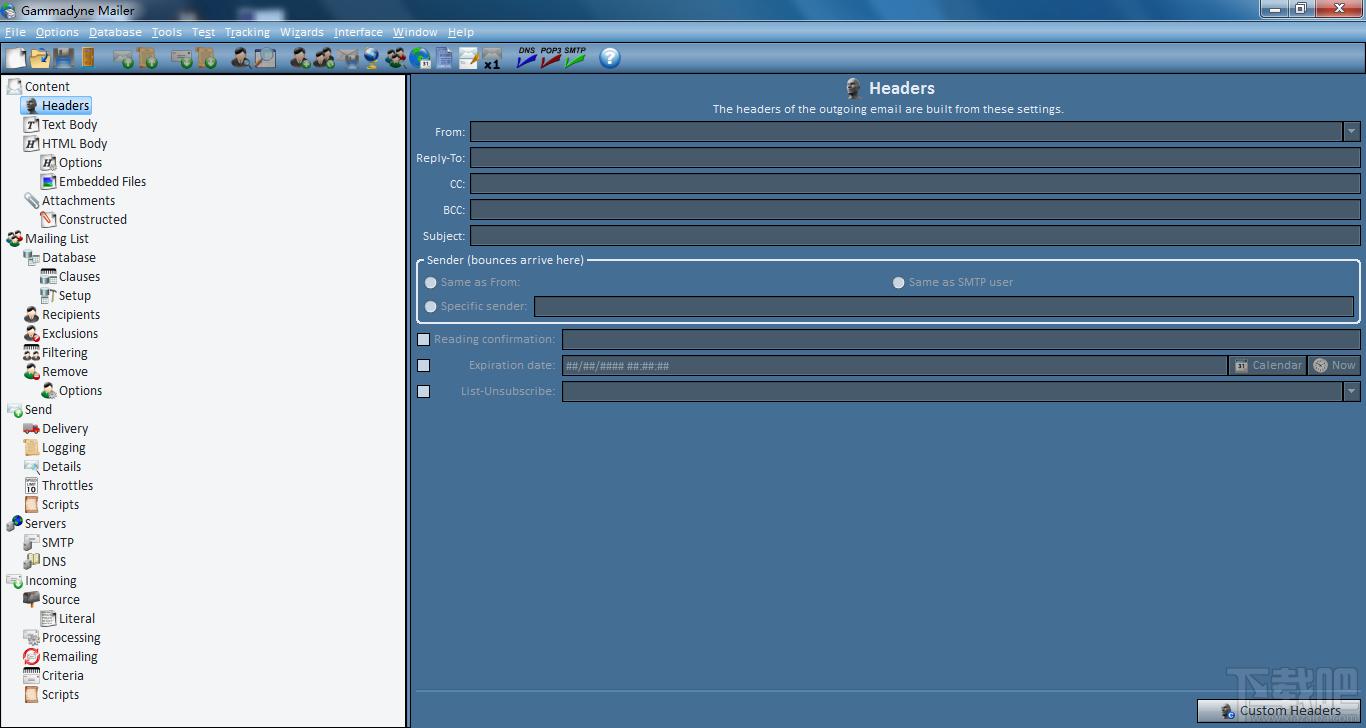Click the Reply-To input field
The width and height of the screenshot is (1366, 728).
pos(915,157)
